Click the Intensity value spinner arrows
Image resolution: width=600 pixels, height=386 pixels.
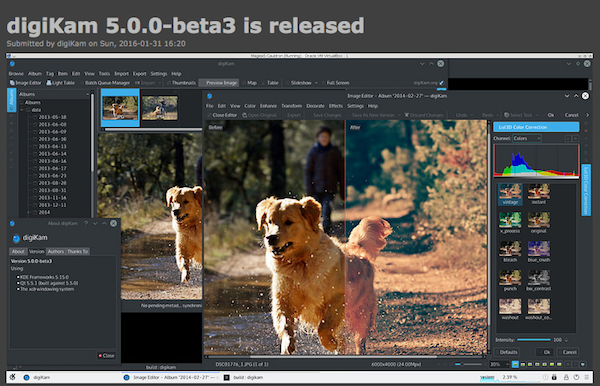click(566, 340)
